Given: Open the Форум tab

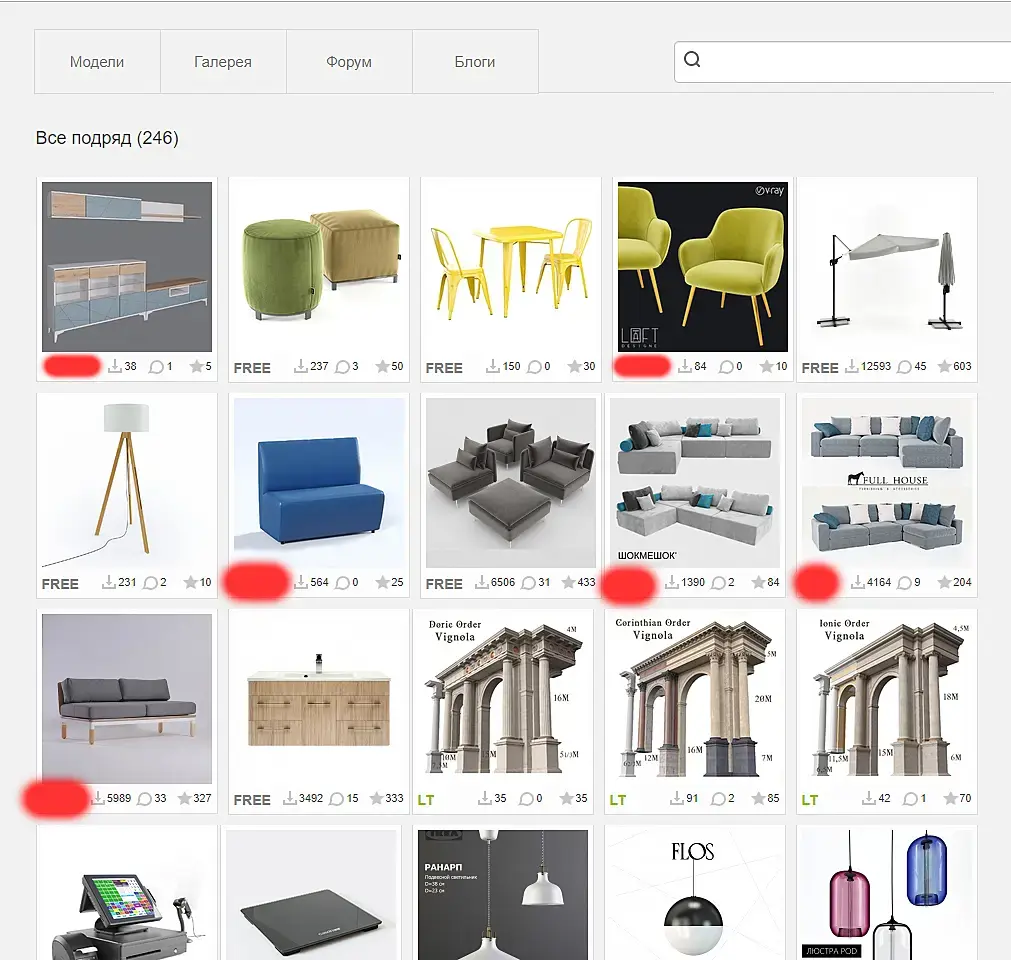Looking at the screenshot, I should pos(349,62).
